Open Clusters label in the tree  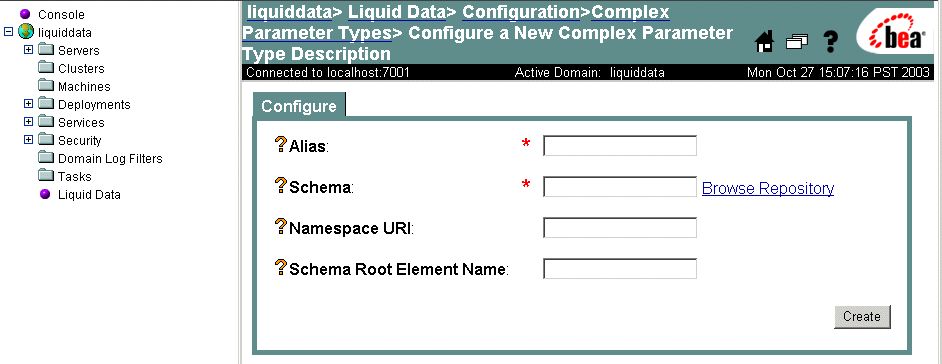point(81,68)
